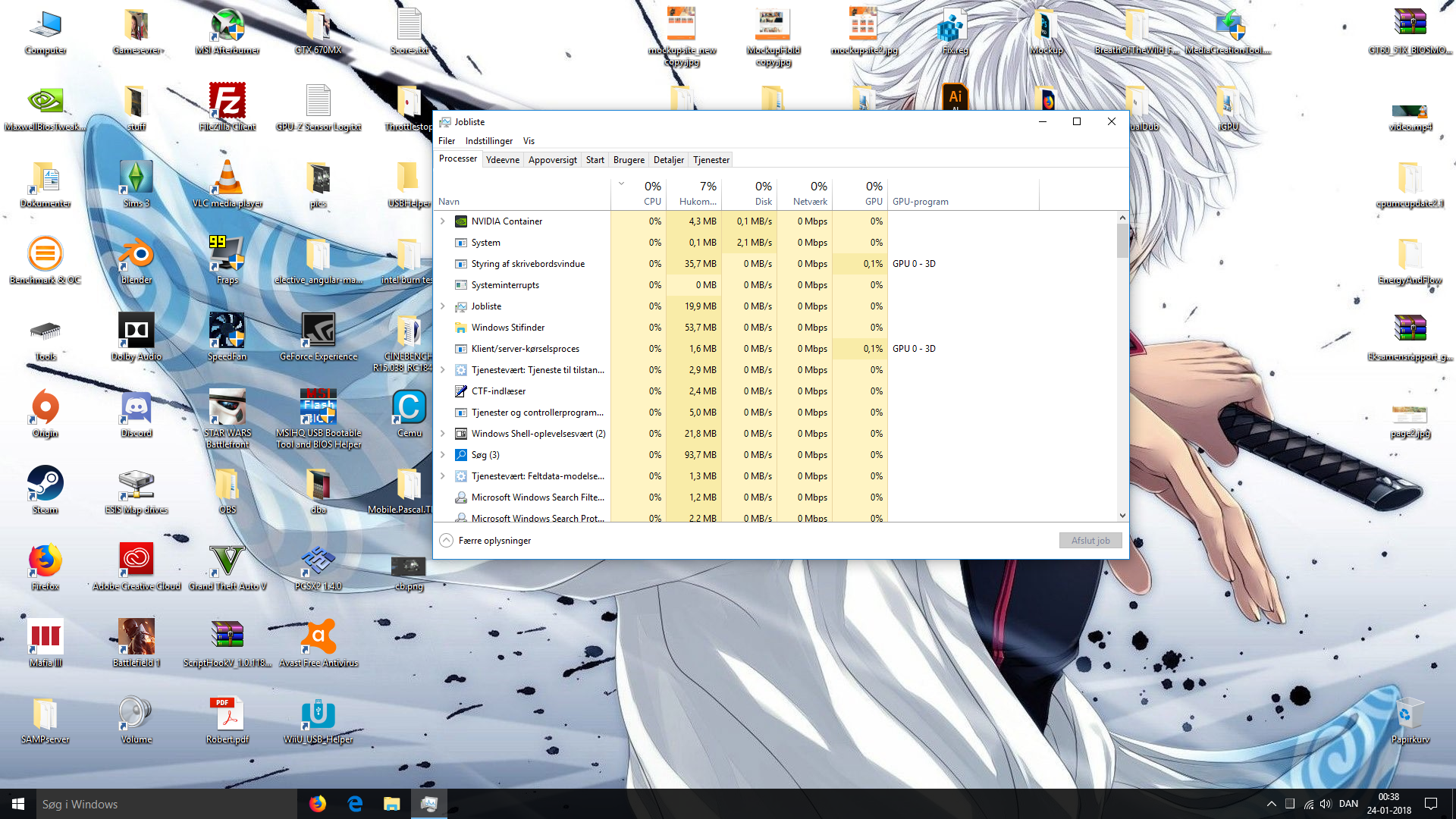Open the SpeedFan desktop icon
The height and width of the screenshot is (819, 1456).
[227, 337]
